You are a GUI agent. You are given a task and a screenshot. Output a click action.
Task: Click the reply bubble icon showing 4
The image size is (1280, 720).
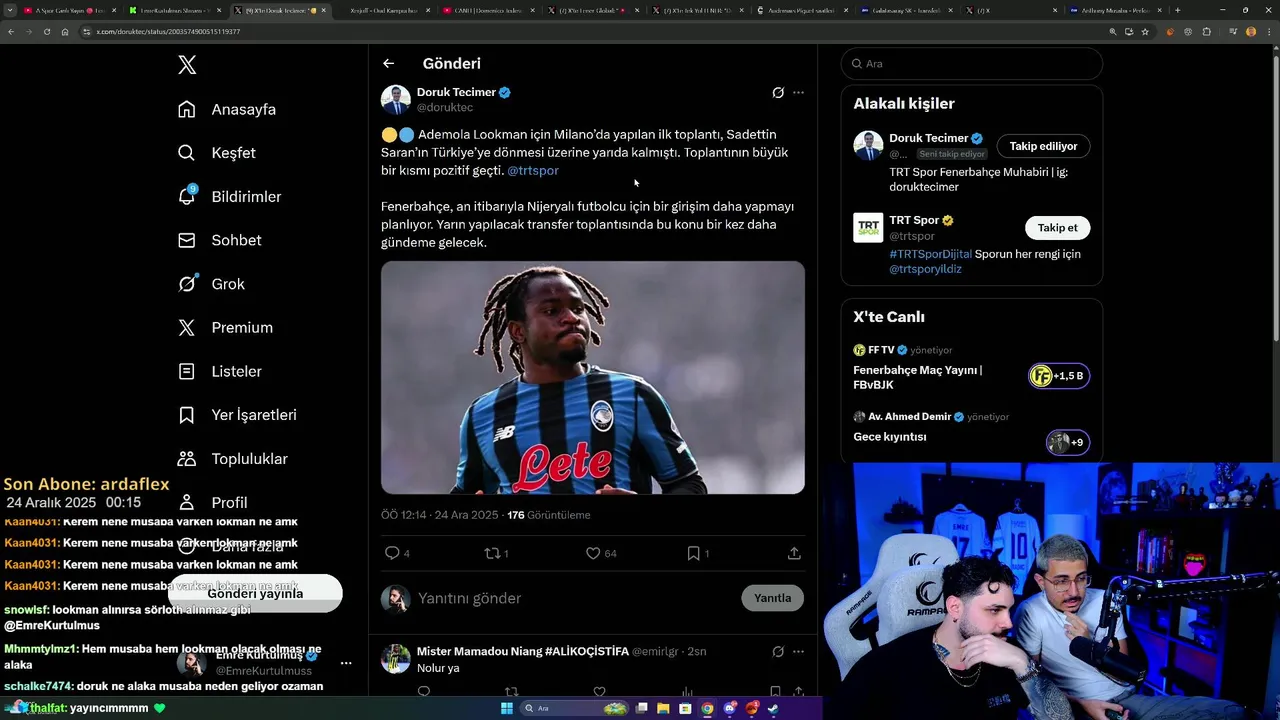coord(392,553)
